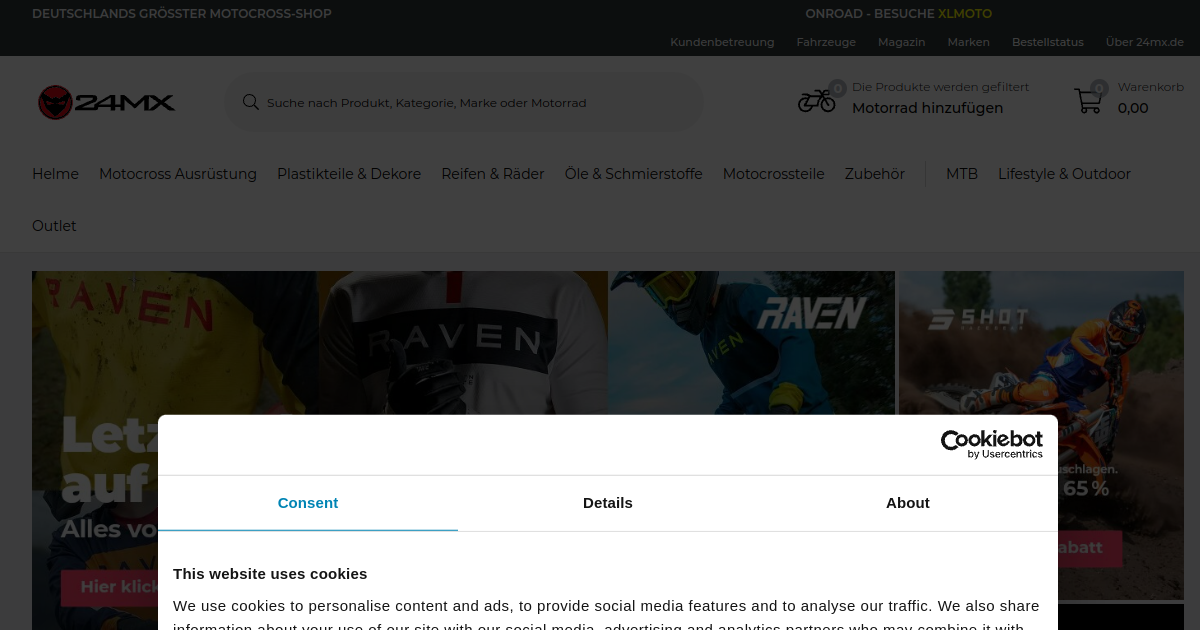The height and width of the screenshot is (630, 1200).
Task: Visit the XLMOTO onroad shop link
Action: click(x=965, y=14)
